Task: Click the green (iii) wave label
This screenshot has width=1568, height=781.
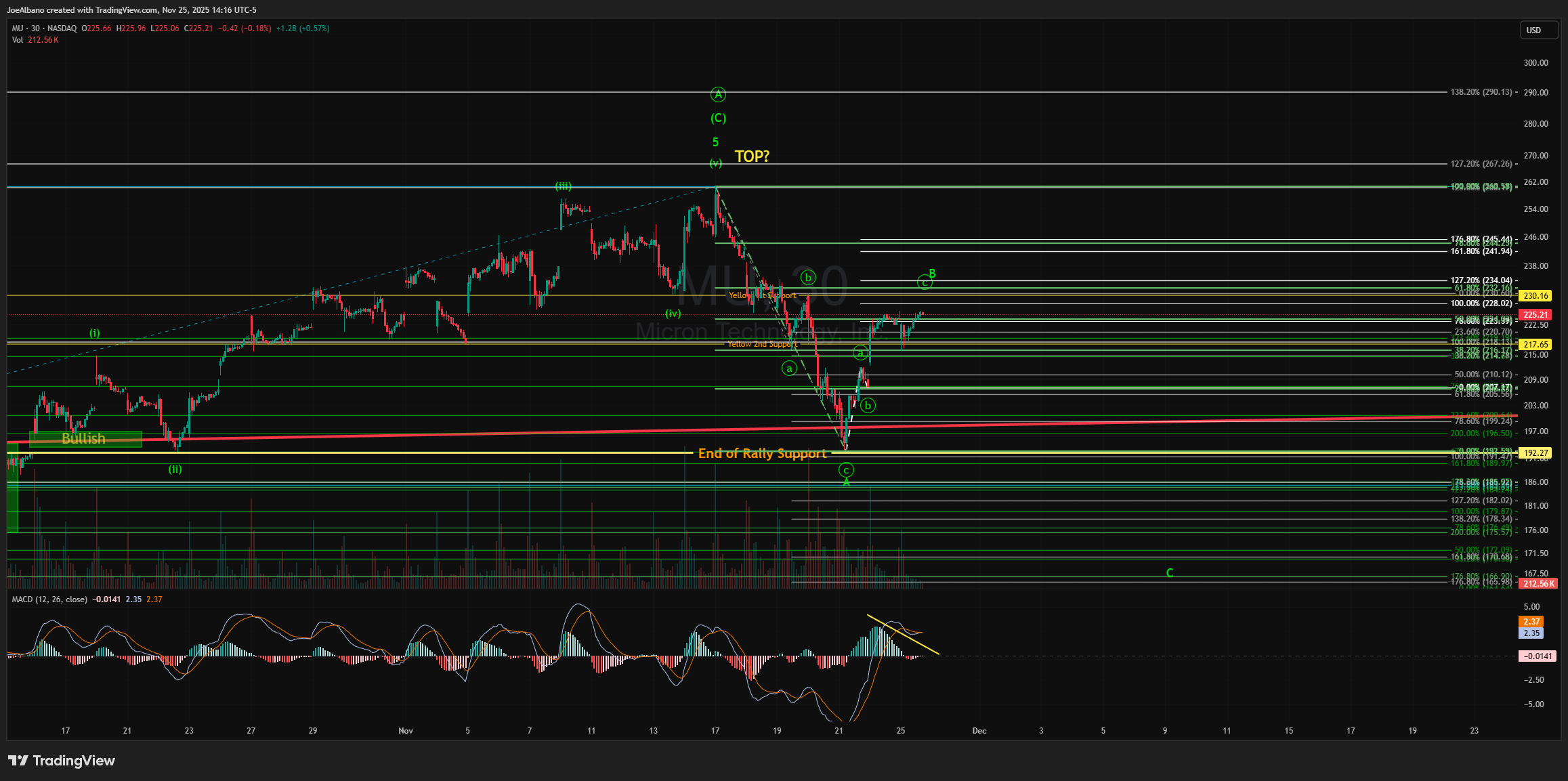Action: tap(563, 186)
